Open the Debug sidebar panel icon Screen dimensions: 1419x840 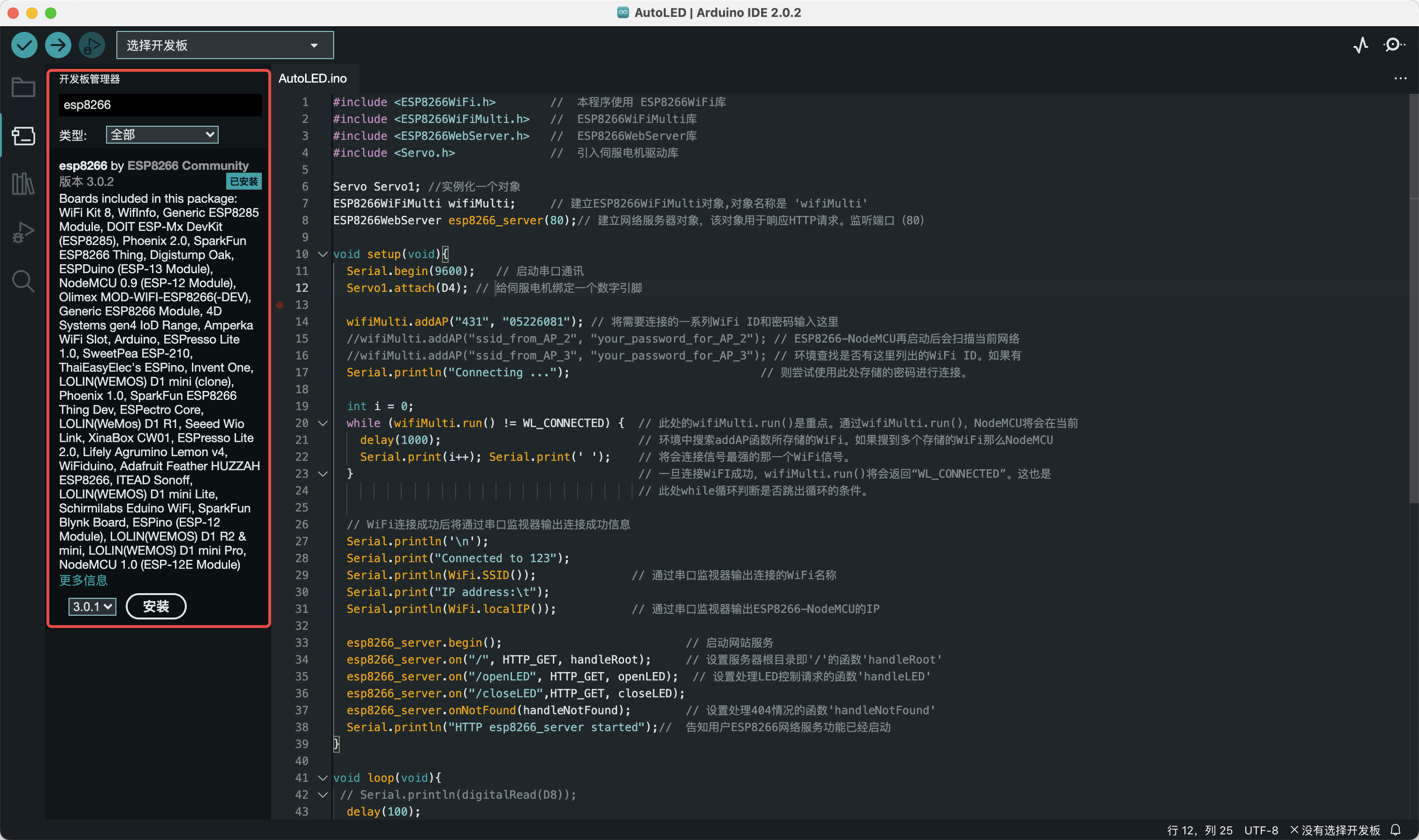click(23, 232)
